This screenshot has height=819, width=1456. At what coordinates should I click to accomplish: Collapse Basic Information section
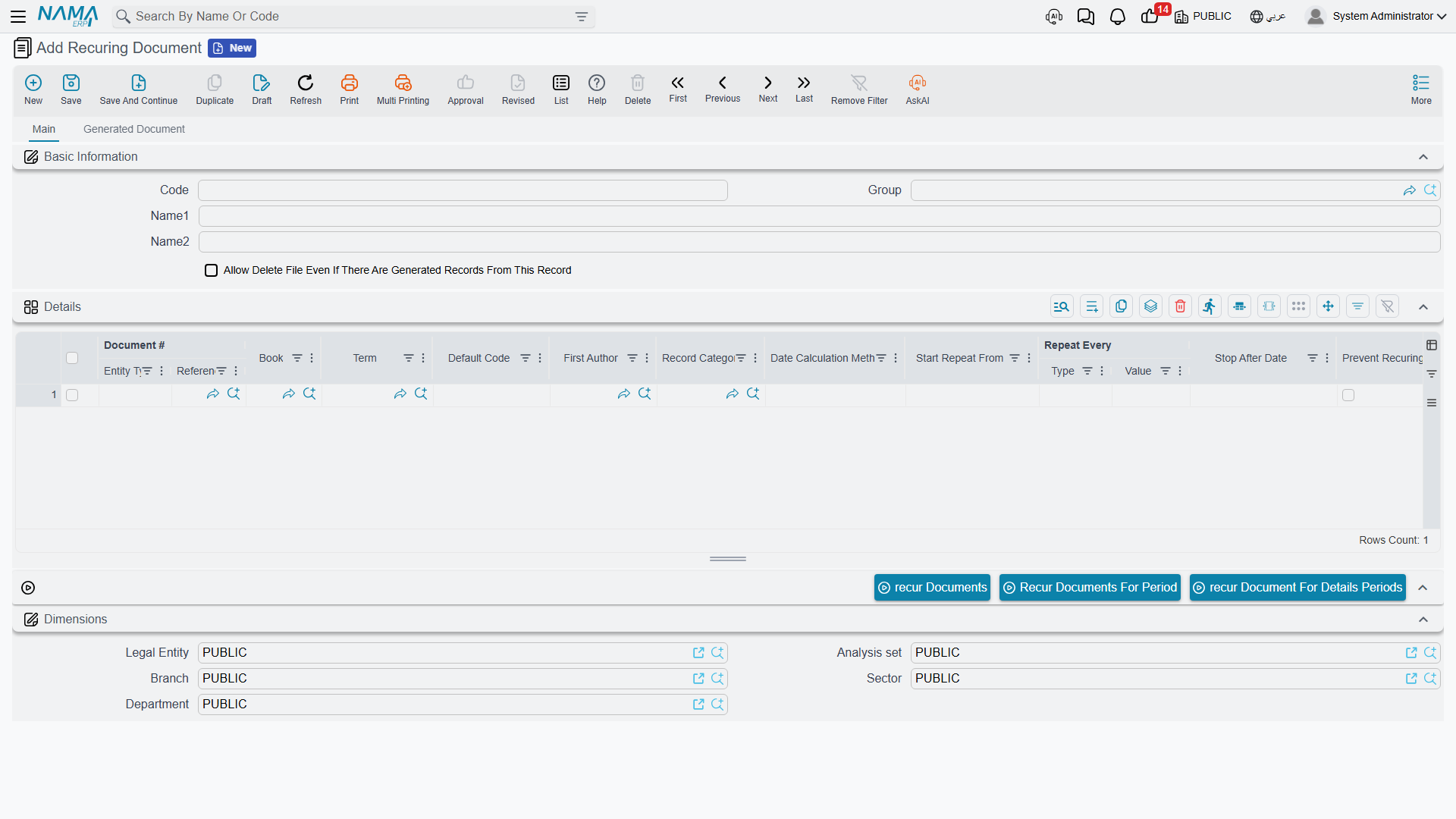pyautogui.click(x=1423, y=157)
